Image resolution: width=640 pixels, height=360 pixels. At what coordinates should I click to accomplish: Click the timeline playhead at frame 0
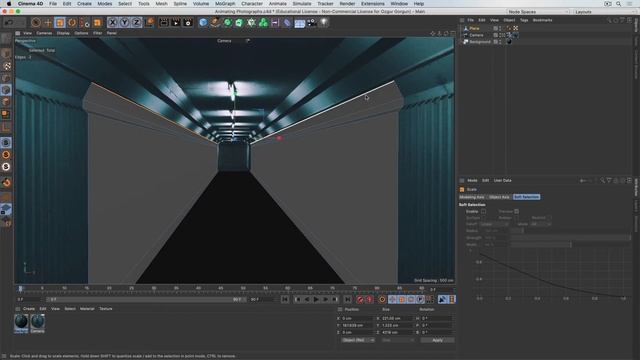[20, 289]
